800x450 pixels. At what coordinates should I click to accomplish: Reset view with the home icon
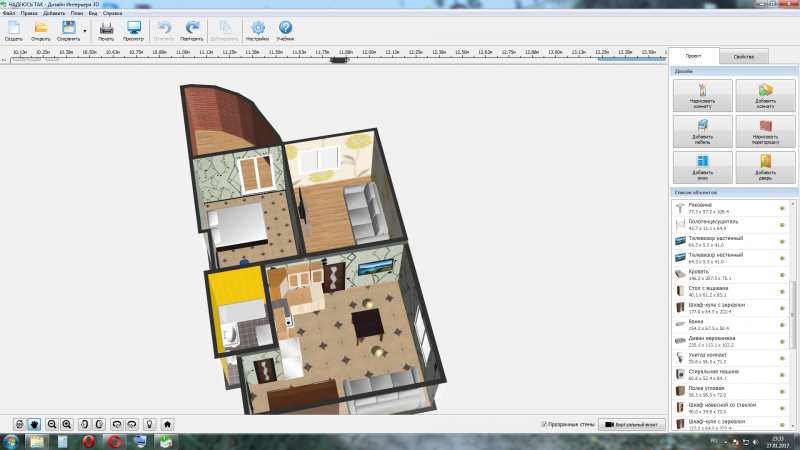[167, 424]
